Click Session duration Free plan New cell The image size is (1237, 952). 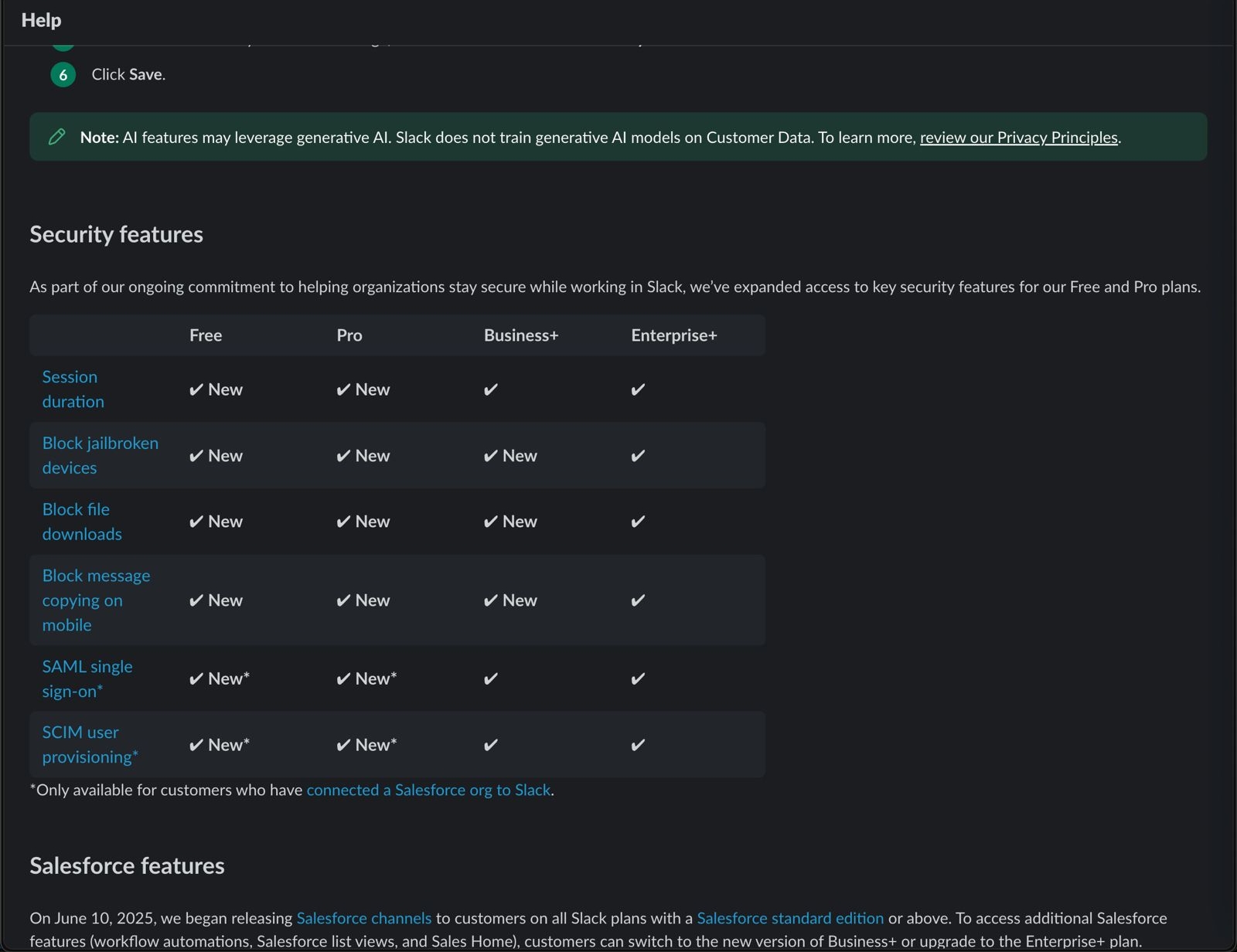pos(216,390)
